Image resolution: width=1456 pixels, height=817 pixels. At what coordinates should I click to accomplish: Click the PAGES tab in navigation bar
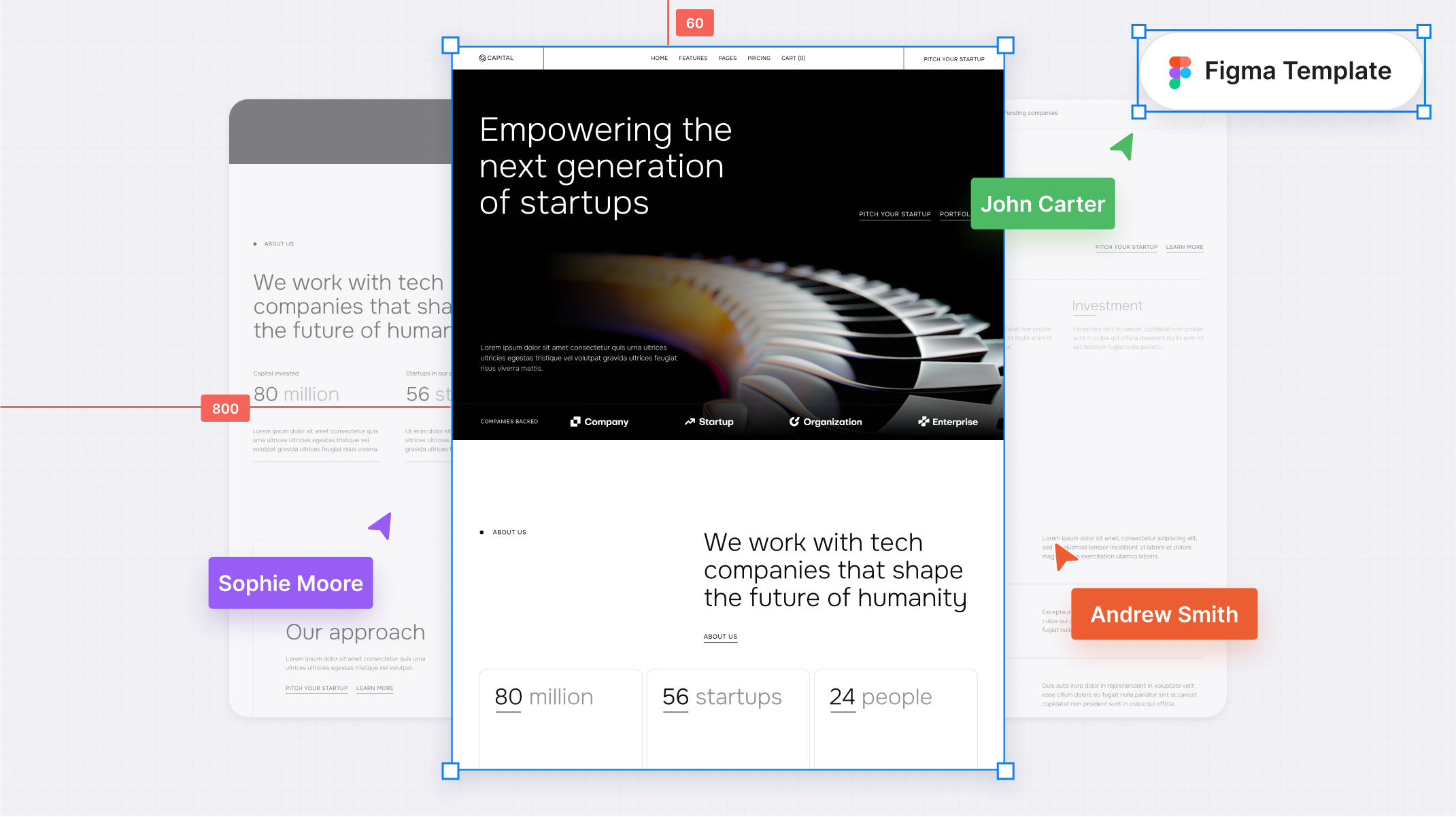point(728,58)
